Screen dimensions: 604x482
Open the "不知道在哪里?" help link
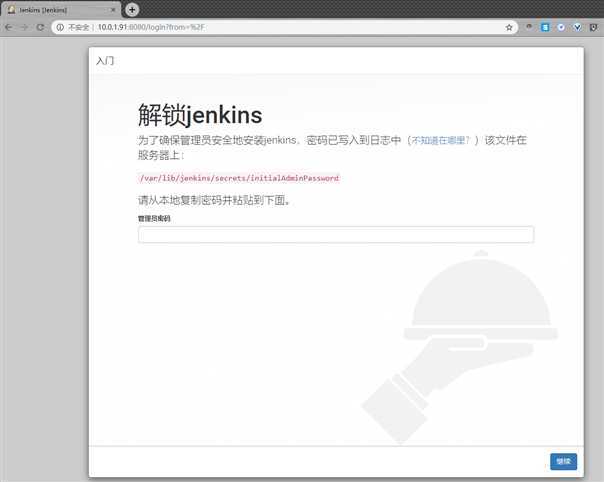441,140
